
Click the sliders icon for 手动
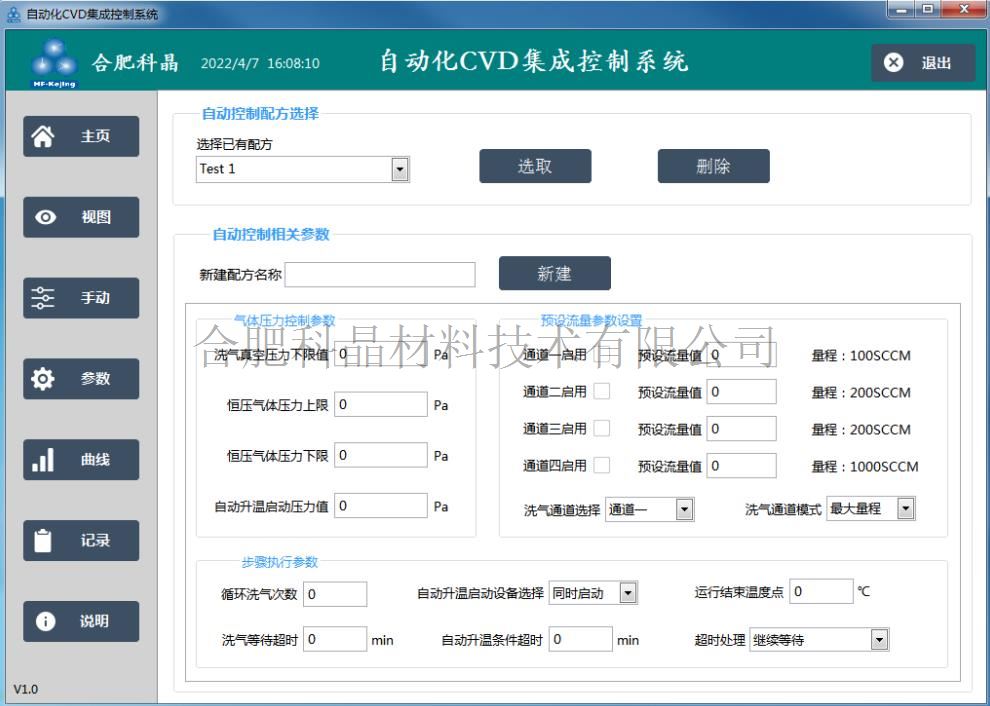[x=45, y=298]
